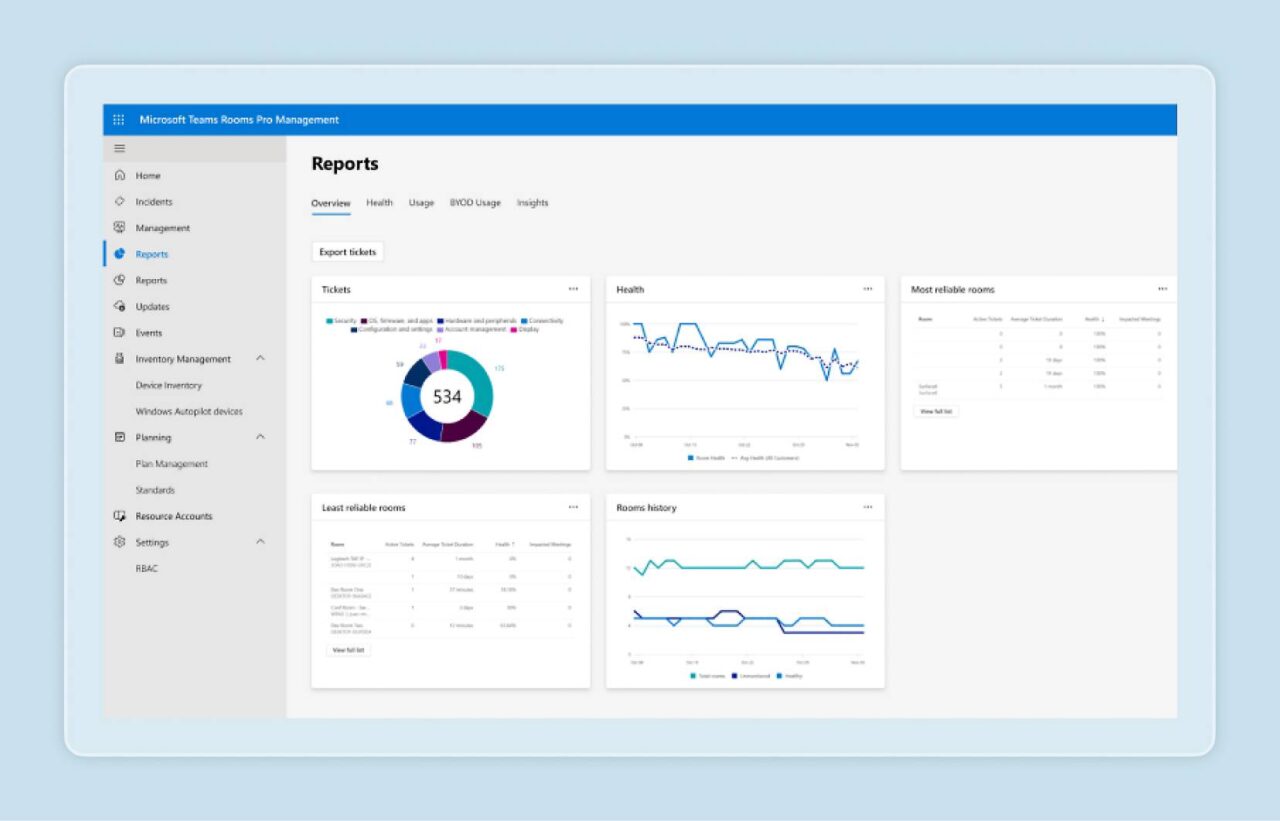The height and width of the screenshot is (821, 1280).
Task: Open Health card ellipsis menu
Action: (x=868, y=289)
